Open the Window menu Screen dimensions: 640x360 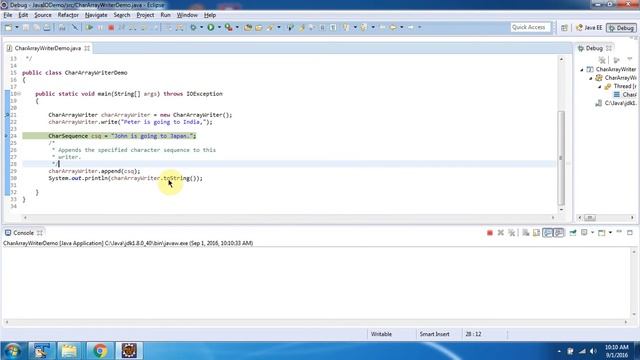[187, 15]
